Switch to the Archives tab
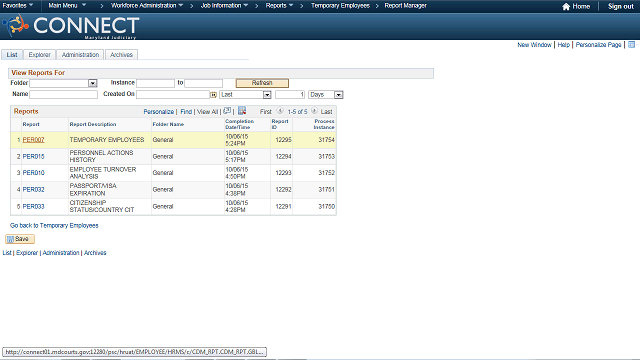The width and height of the screenshot is (640, 360). (x=121, y=55)
